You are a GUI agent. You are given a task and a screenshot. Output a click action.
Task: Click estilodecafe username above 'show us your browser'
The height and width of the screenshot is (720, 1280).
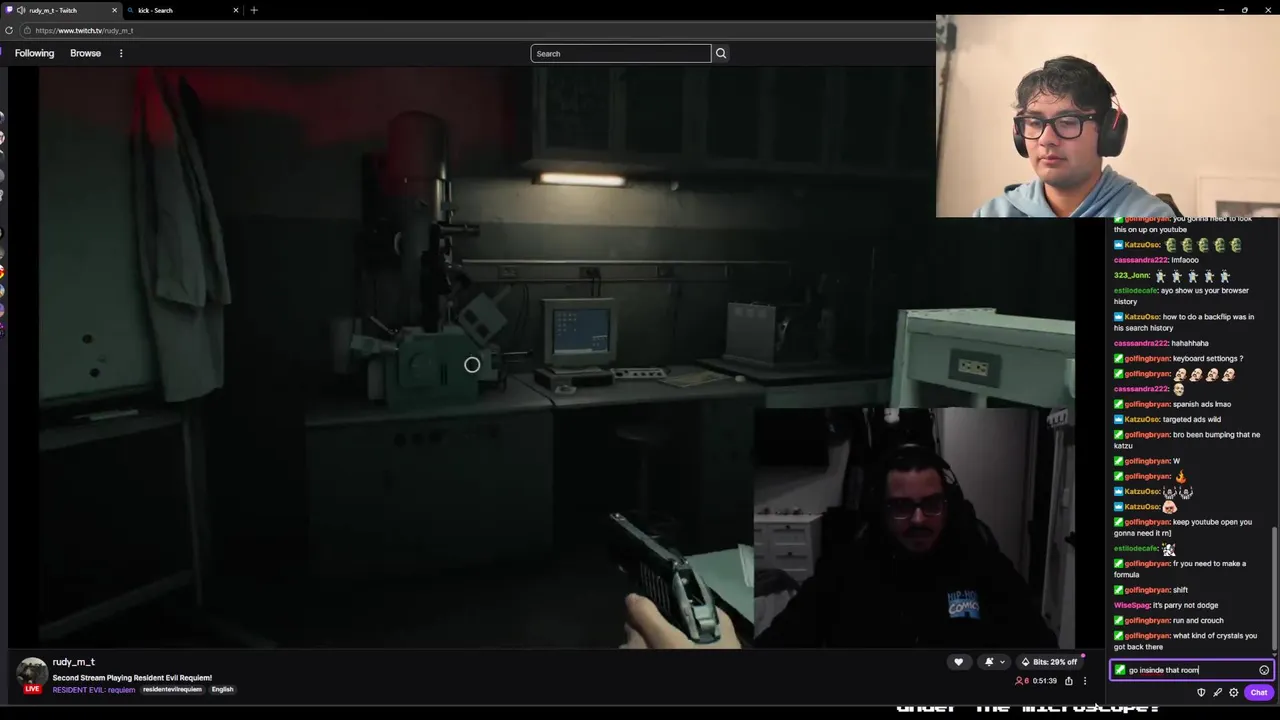click(1135, 290)
